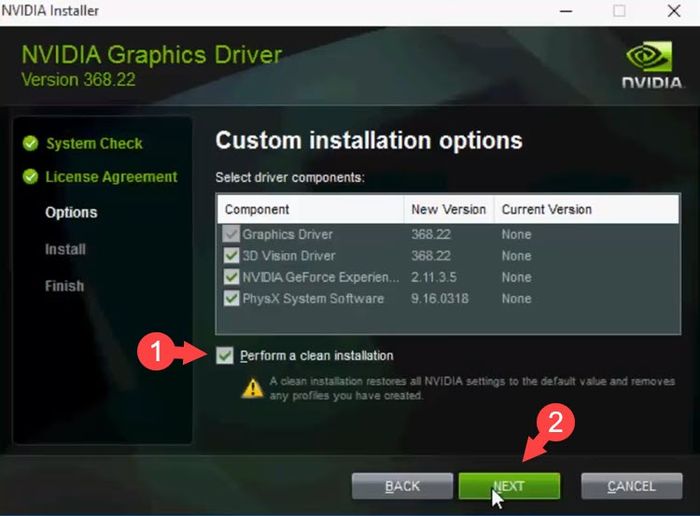Uncheck the PhysX System Software checkbox

pos(231,298)
